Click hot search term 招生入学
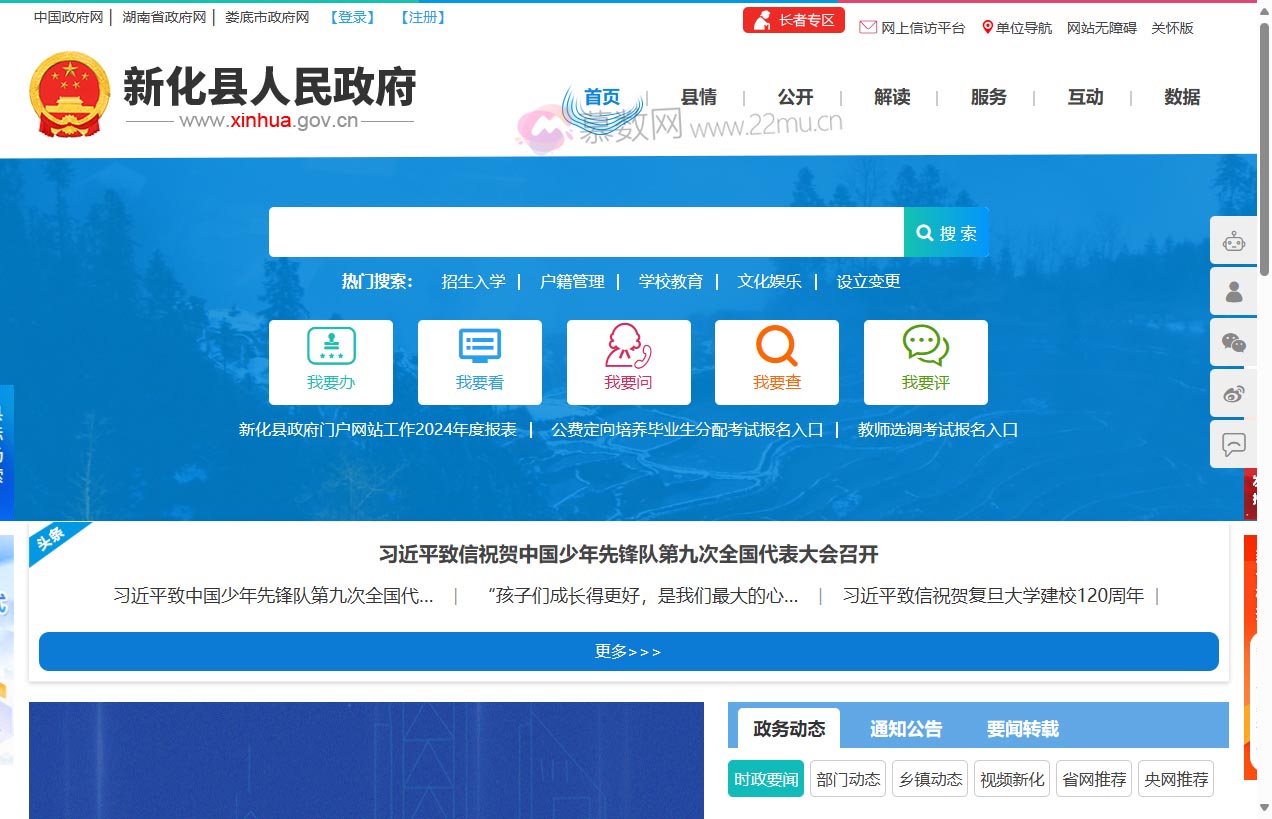This screenshot has height=819, width=1272. (x=473, y=281)
